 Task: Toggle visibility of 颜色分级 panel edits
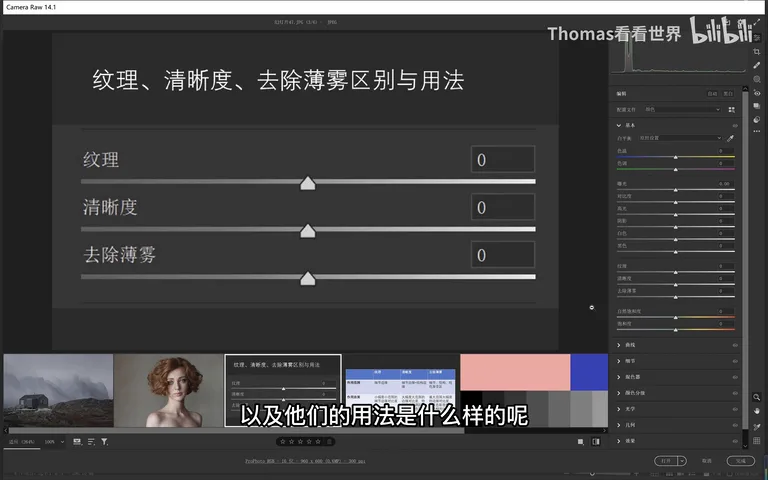coord(735,393)
